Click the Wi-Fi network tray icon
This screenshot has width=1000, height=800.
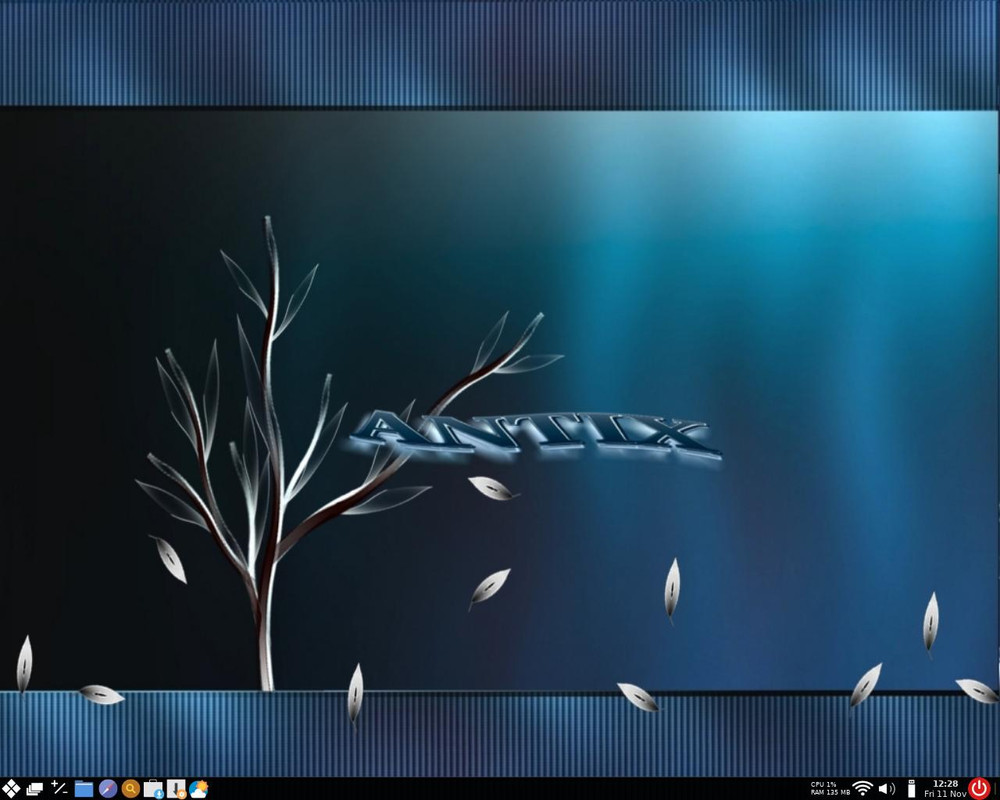click(x=862, y=789)
